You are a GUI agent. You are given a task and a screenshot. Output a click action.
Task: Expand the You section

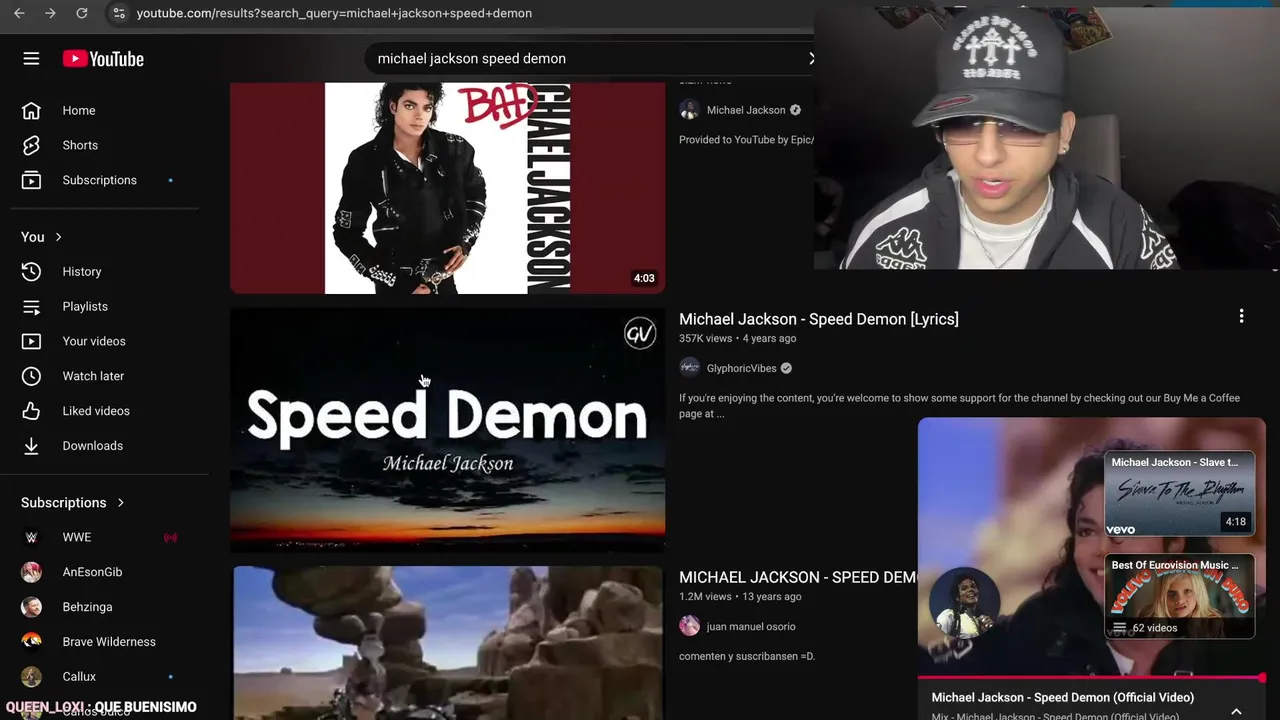click(x=42, y=237)
